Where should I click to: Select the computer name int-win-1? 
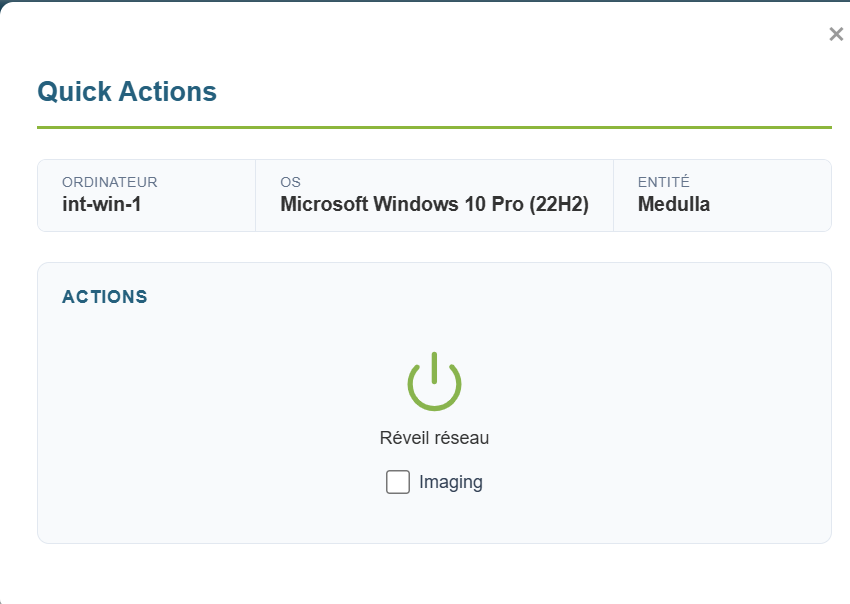click(103, 205)
